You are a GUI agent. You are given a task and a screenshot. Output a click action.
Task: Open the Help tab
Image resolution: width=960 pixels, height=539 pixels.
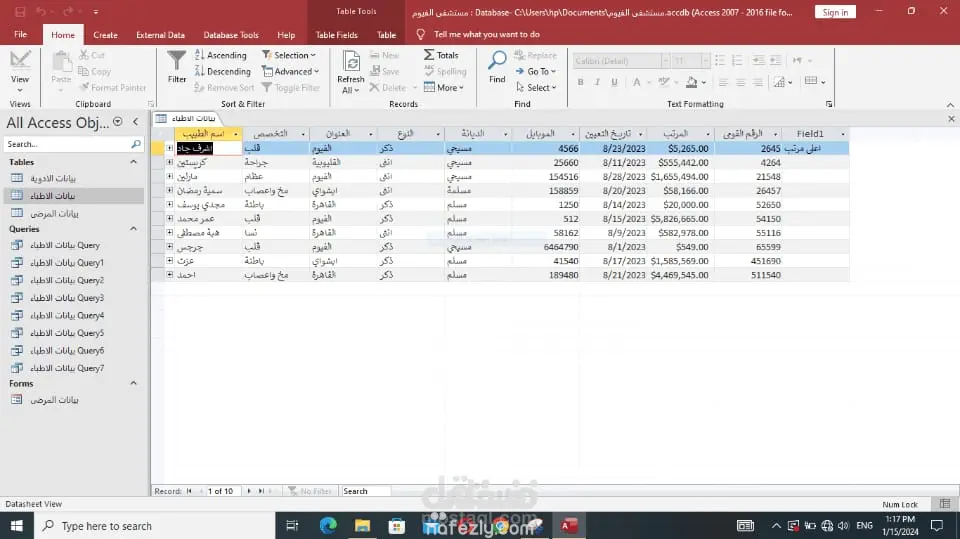pos(286,35)
